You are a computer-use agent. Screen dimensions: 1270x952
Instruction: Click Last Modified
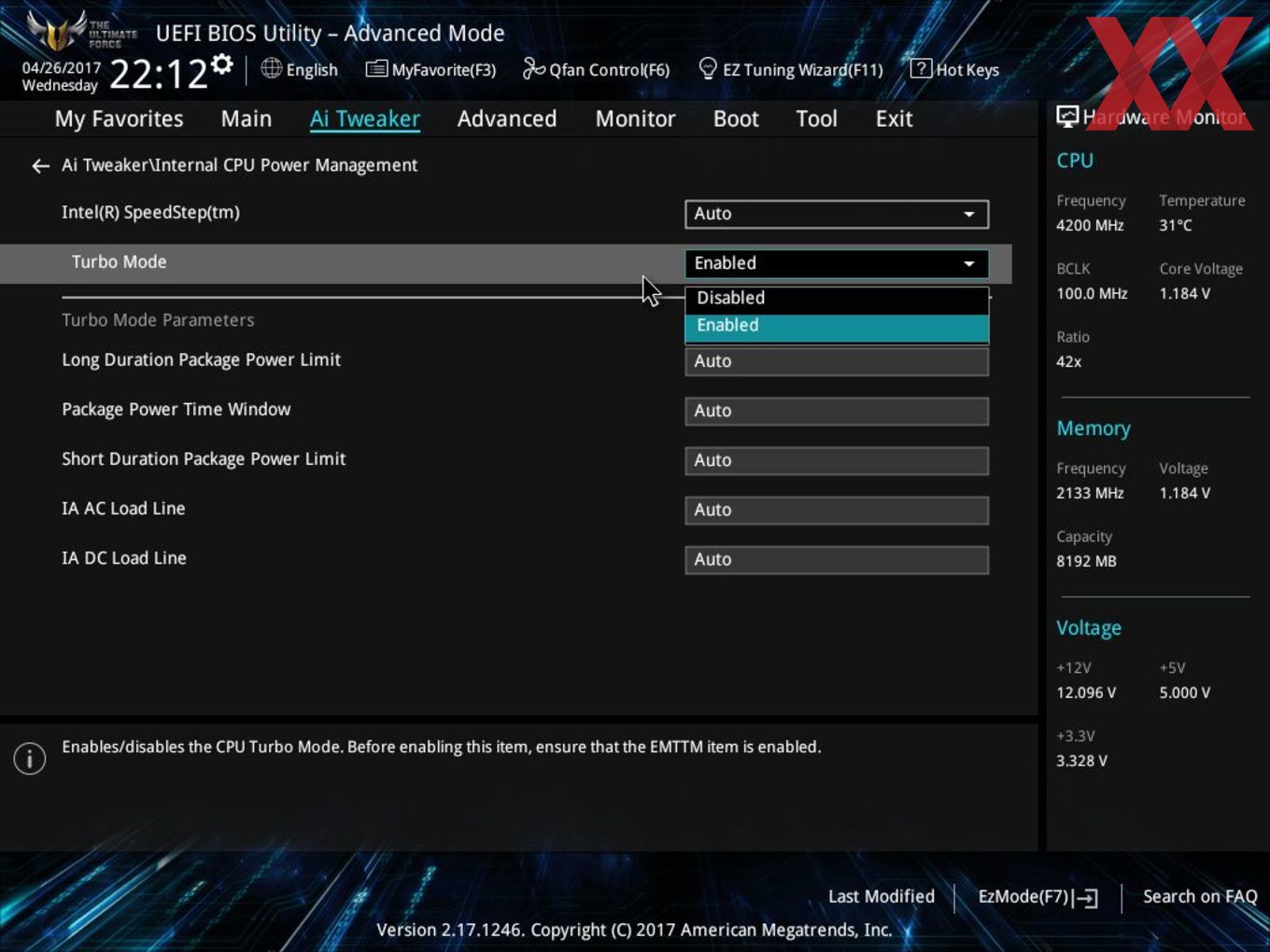tap(882, 897)
